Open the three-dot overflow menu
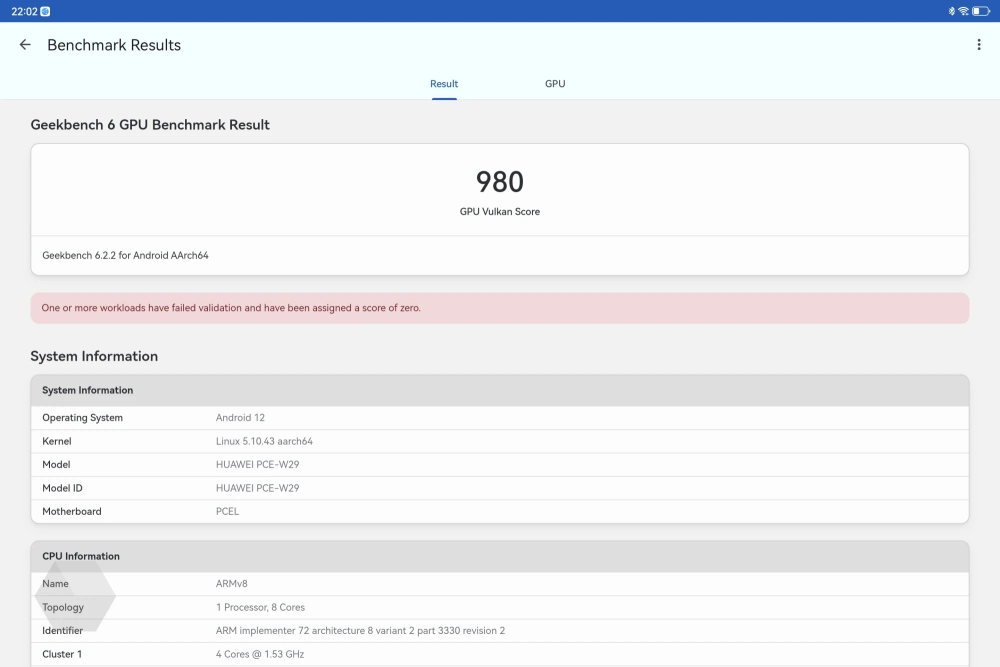This screenshot has width=1000, height=667. (978, 45)
